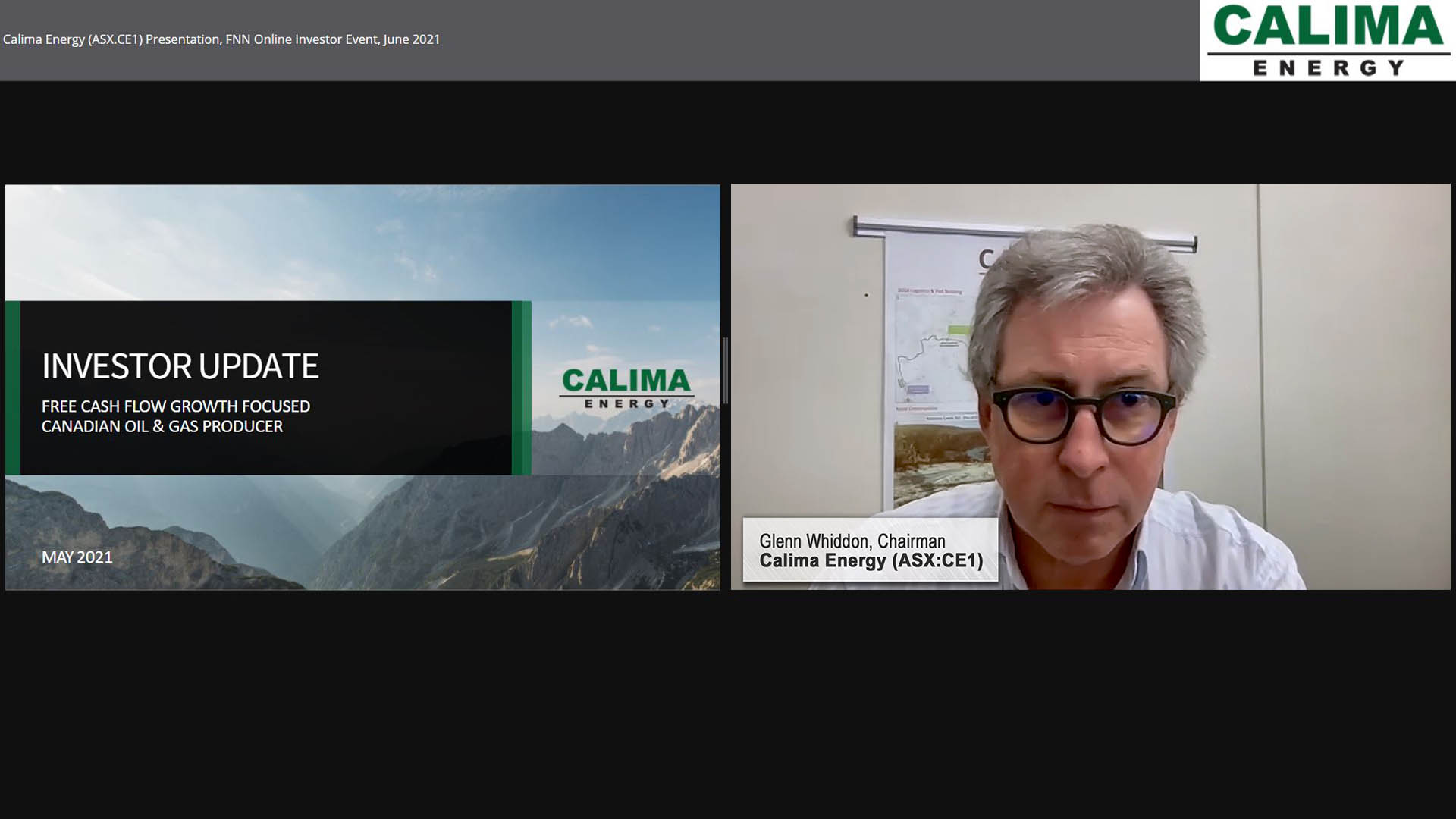Viewport: 1456px width, 819px height.
Task: Select the FREE CASH FLOW GROWTH FOCUSED subtitle
Action: 175,406
